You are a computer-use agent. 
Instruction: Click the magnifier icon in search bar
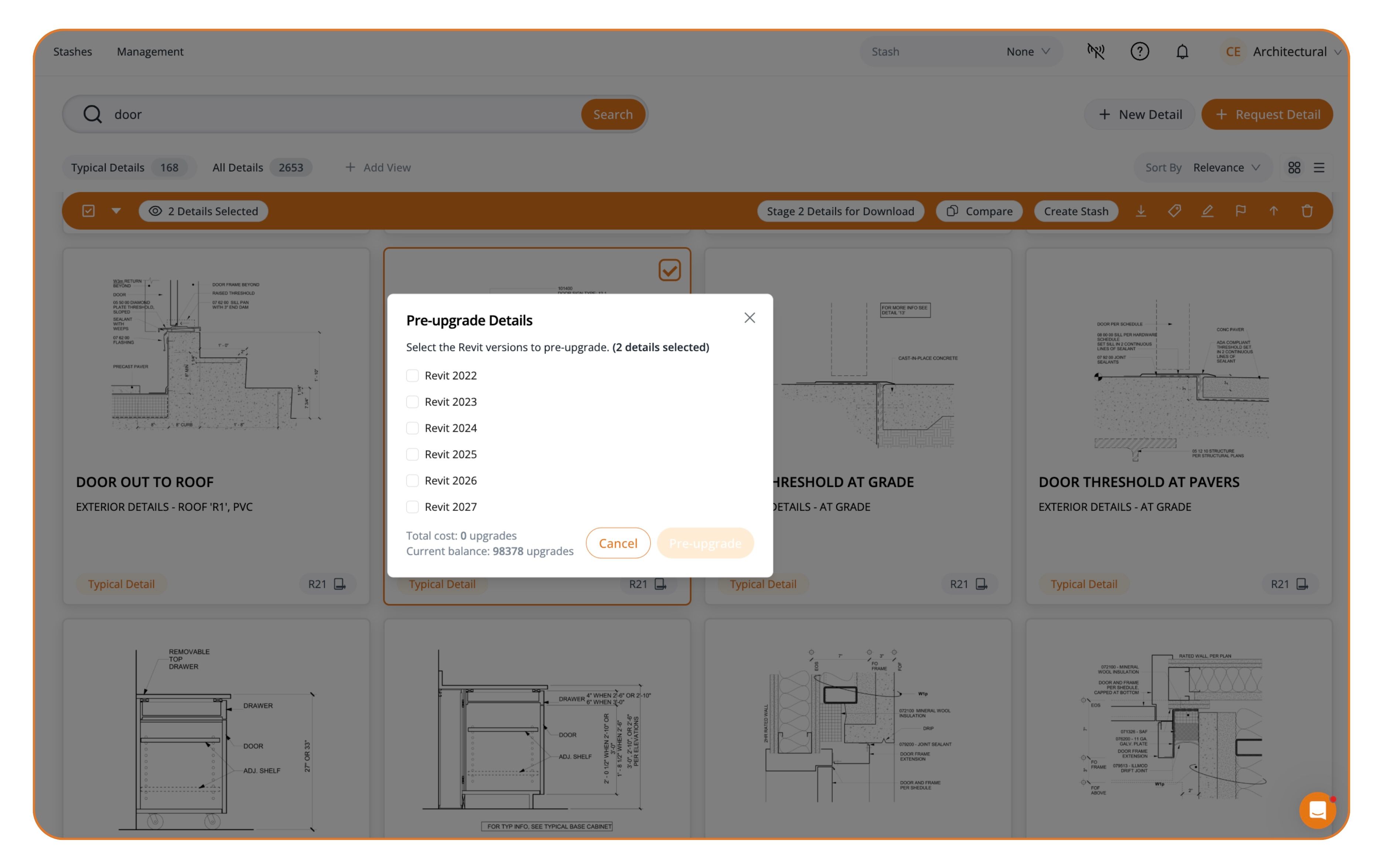(92, 114)
